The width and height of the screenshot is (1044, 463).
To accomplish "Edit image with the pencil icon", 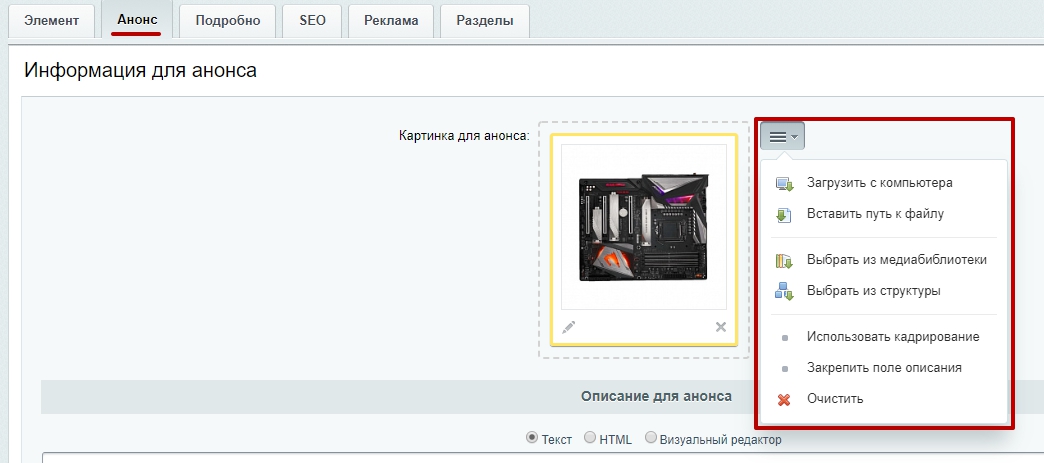I will click(568, 327).
